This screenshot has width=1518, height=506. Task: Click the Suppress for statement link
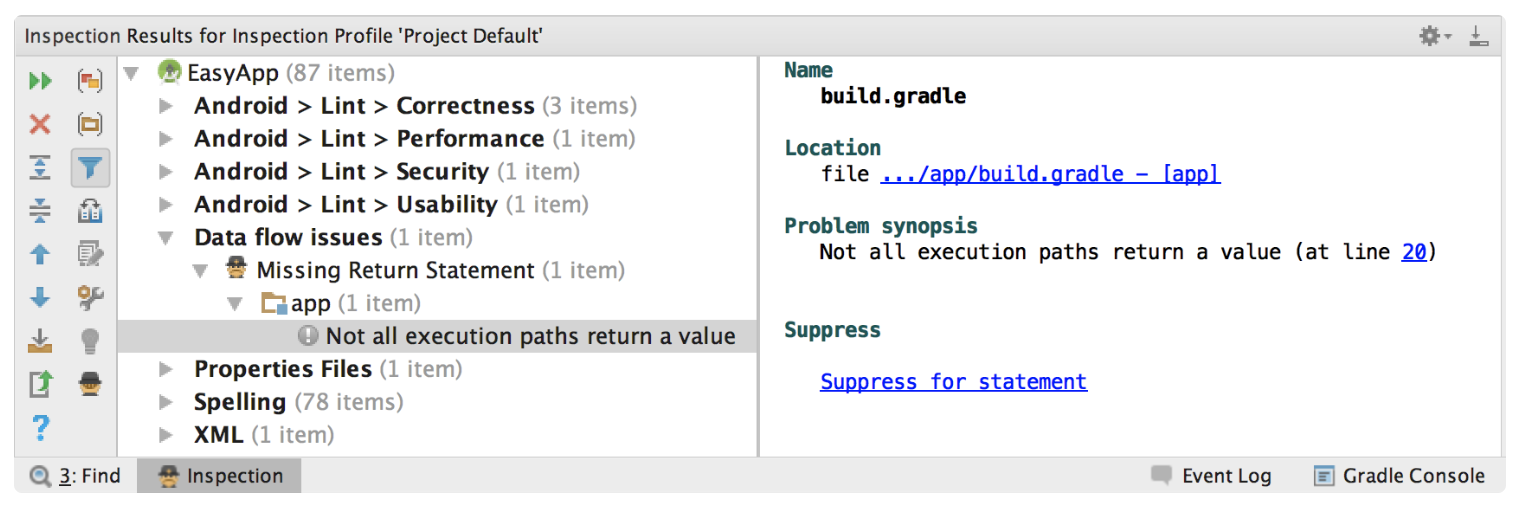click(x=953, y=382)
